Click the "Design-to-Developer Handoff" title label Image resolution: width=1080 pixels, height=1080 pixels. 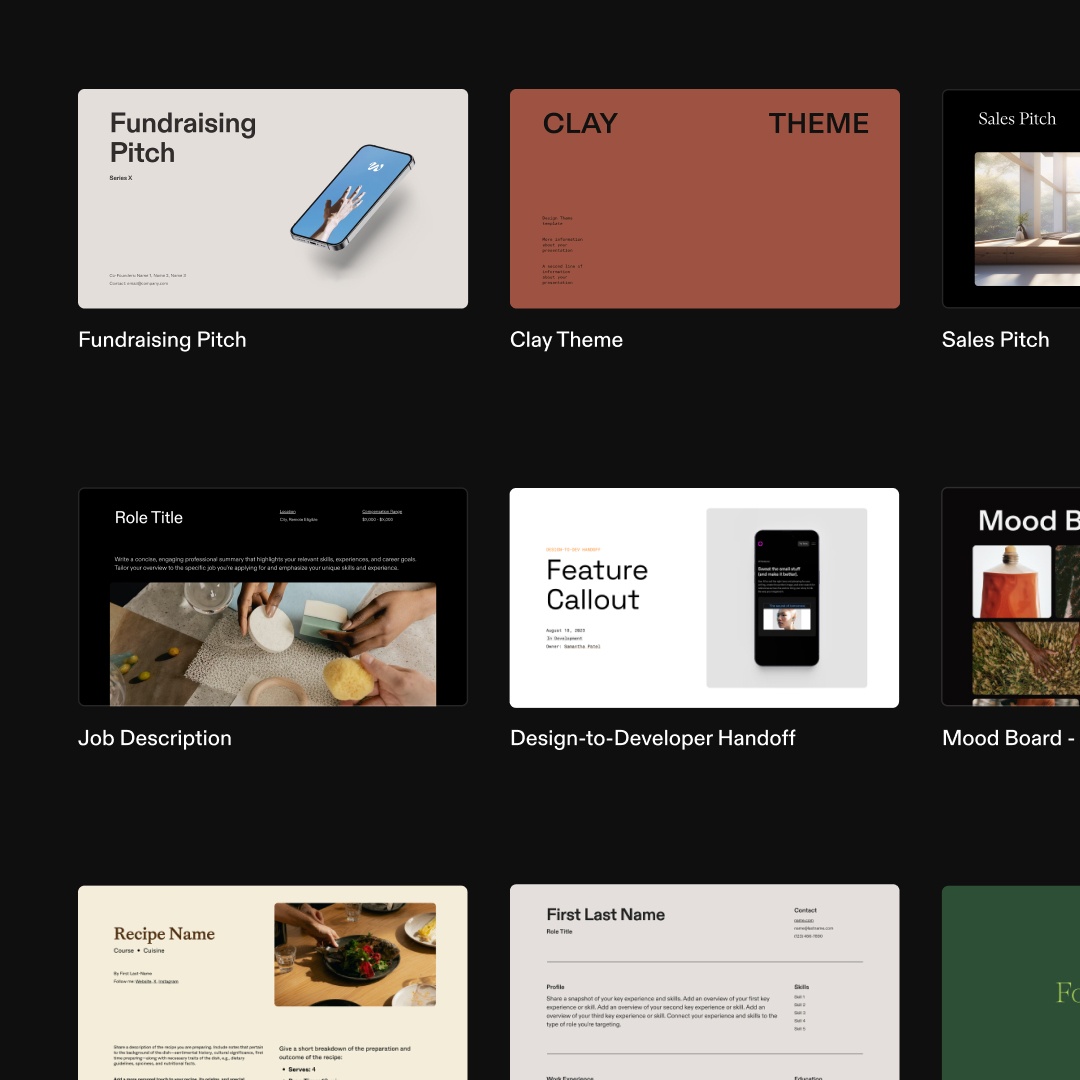pyautogui.click(x=652, y=738)
